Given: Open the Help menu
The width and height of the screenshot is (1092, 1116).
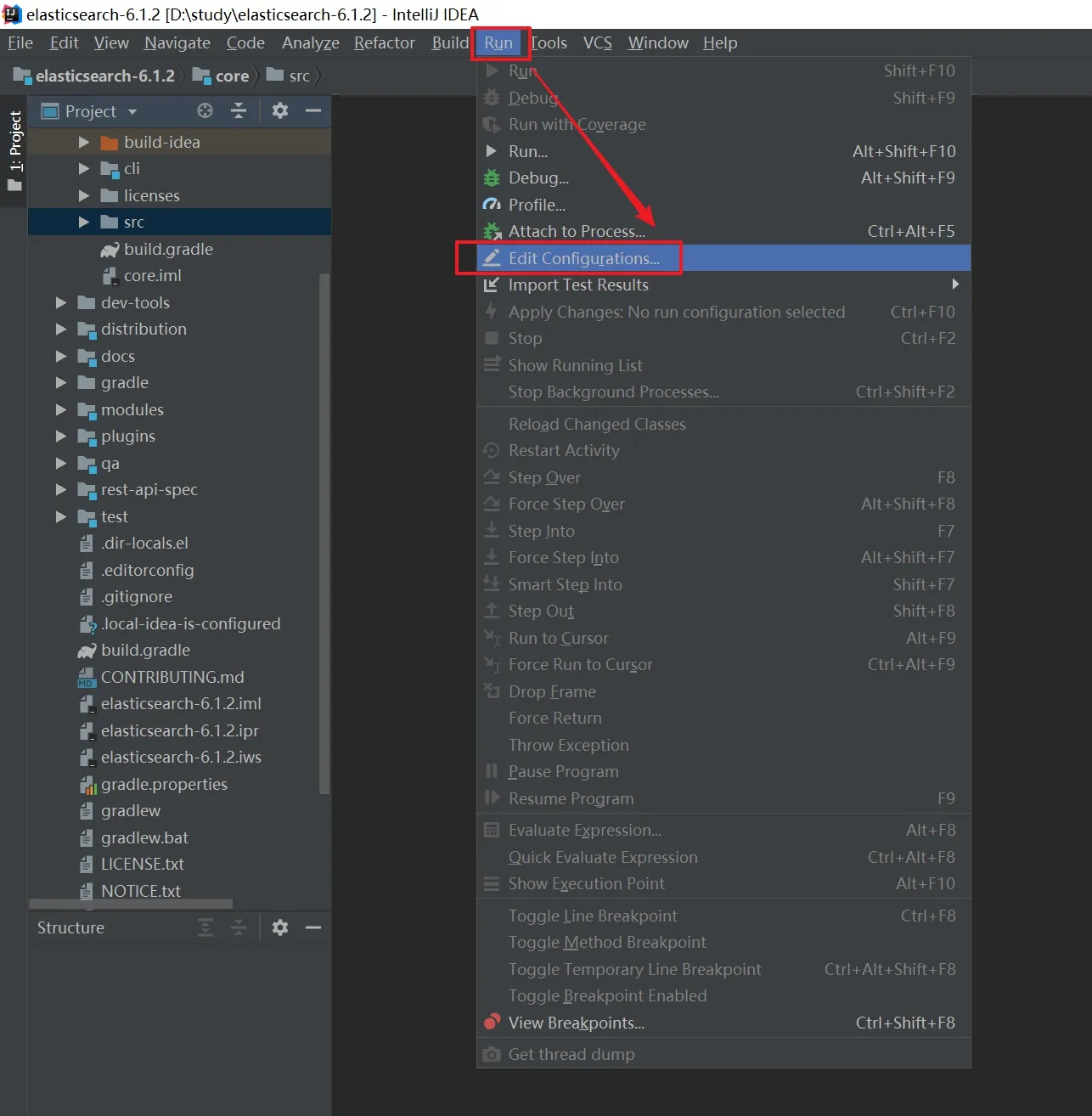Looking at the screenshot, I should tap(720, 42).
